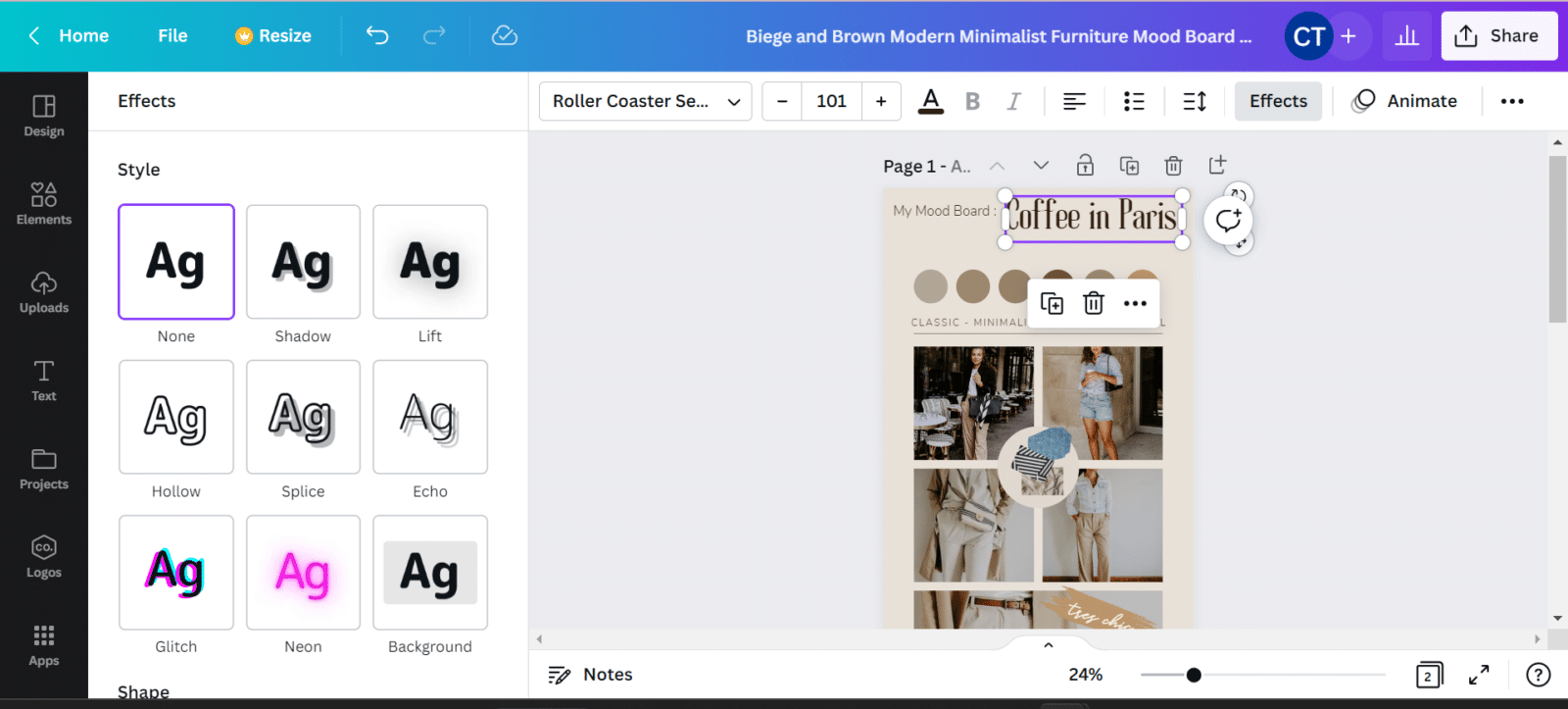
Task: Apply the Glitch text style
Action: tap(176, 573)
